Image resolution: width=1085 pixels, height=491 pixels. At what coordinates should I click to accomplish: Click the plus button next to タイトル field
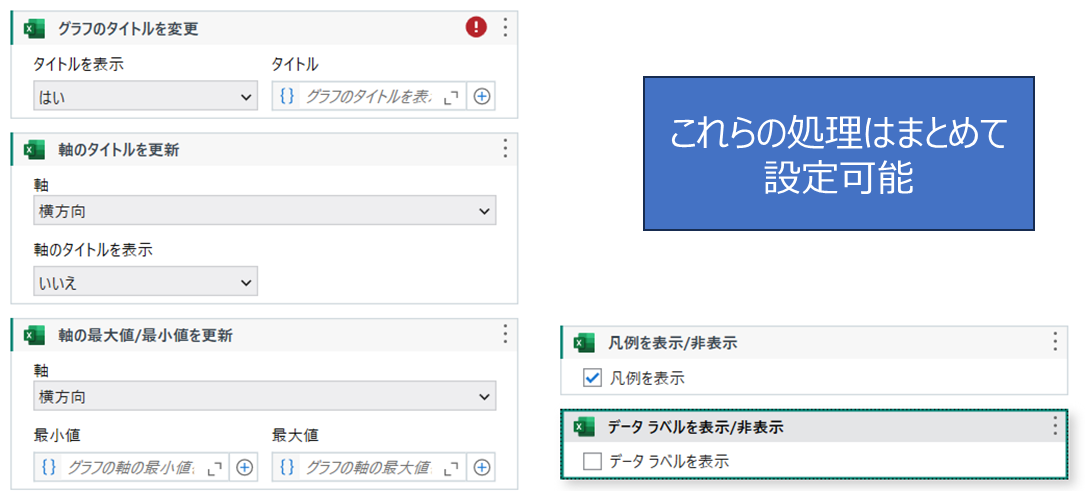coord(482,97)
